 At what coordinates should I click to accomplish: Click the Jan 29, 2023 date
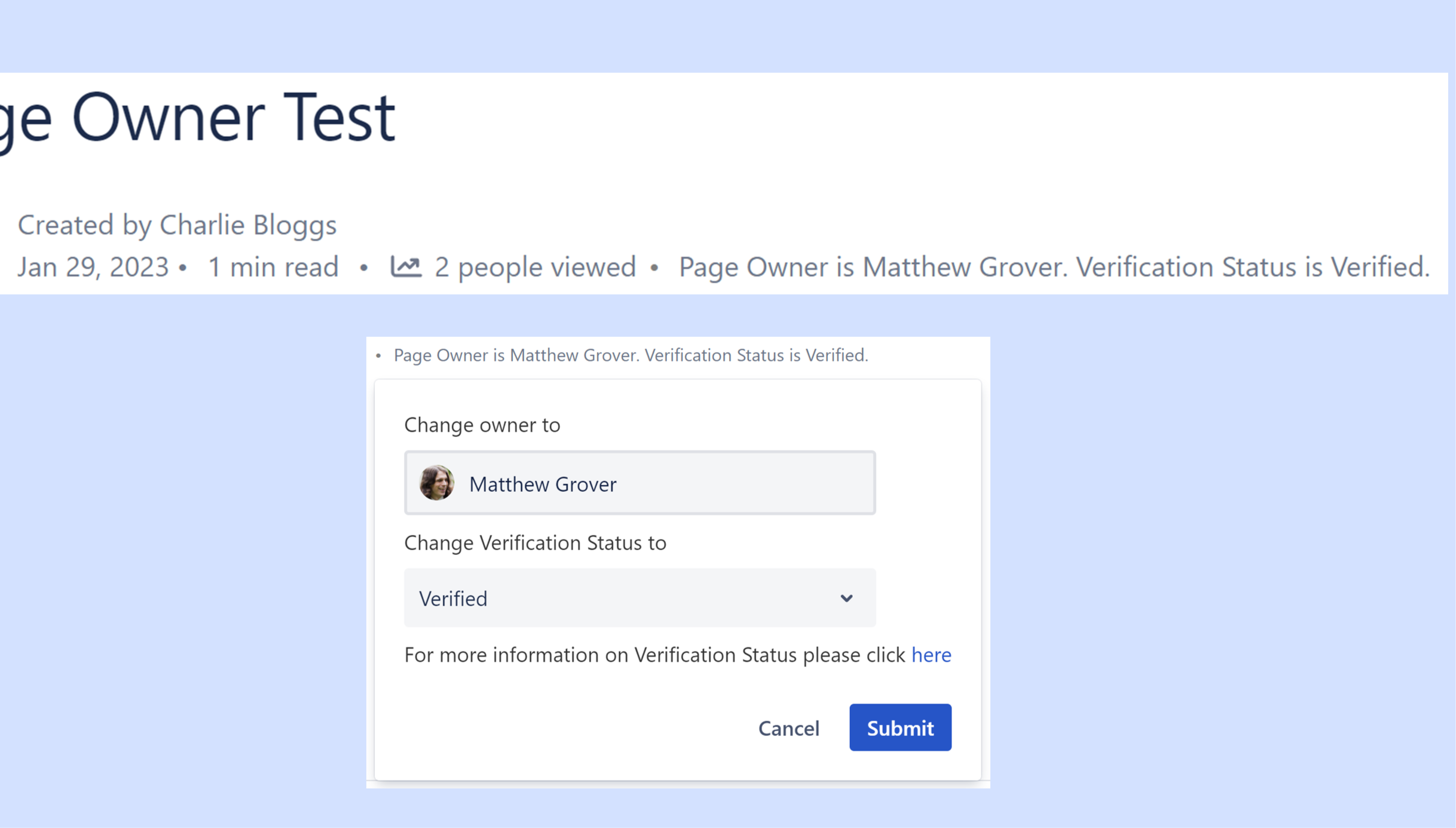pos(93,267)
